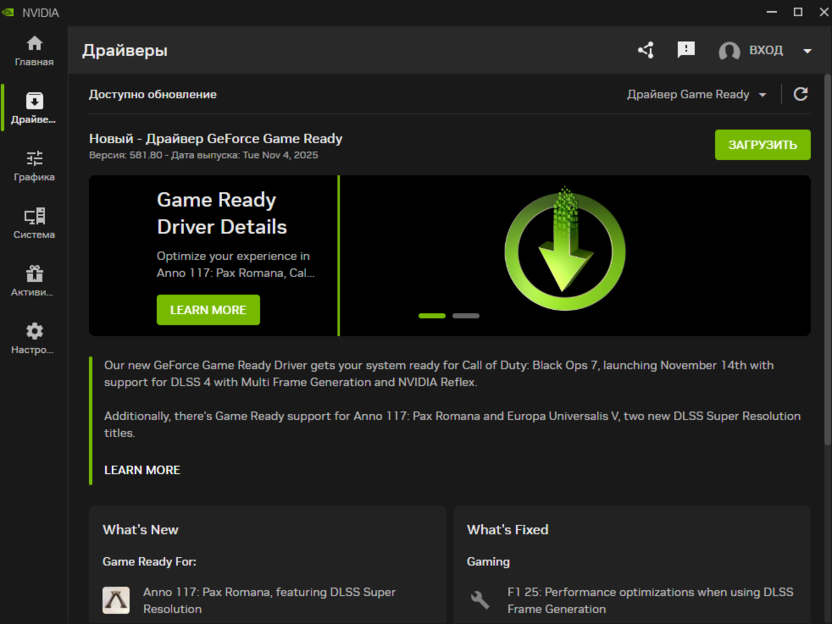Expand the account dropdown arrow
Image resolution: width=832 pixels, height=624 pixels.
(x=807, y=51)
